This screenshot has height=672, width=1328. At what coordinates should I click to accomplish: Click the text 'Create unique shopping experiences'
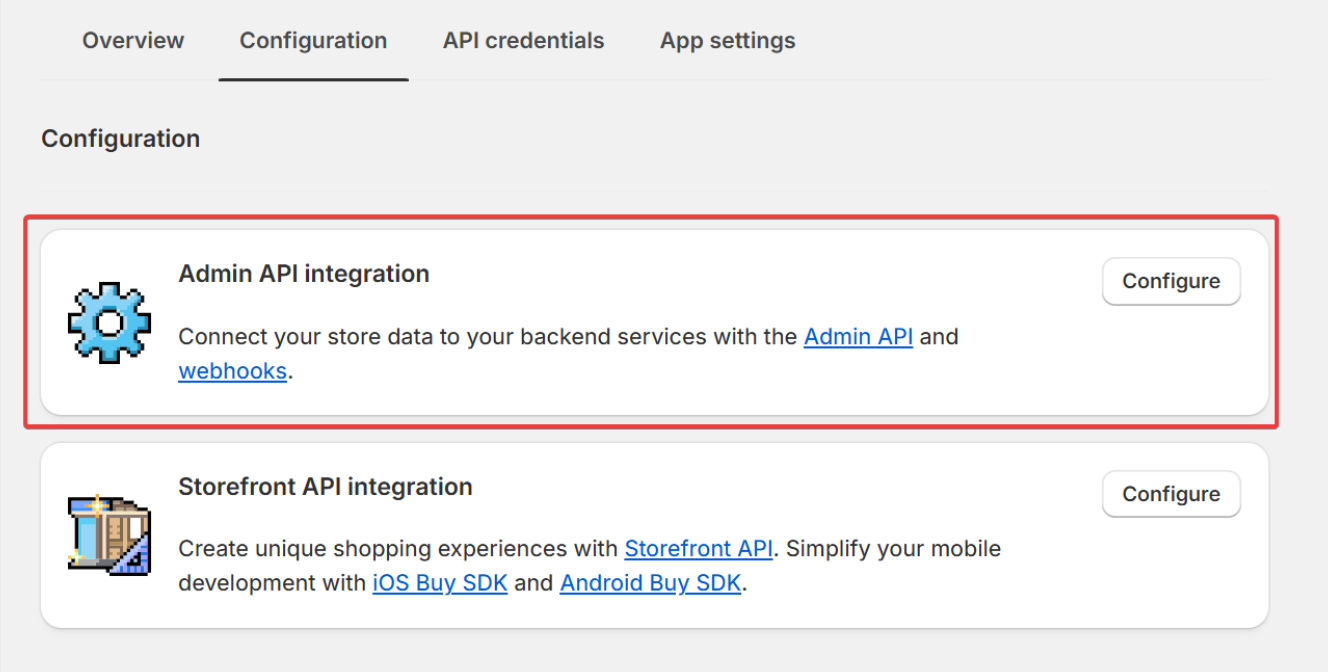coord(398,549)
